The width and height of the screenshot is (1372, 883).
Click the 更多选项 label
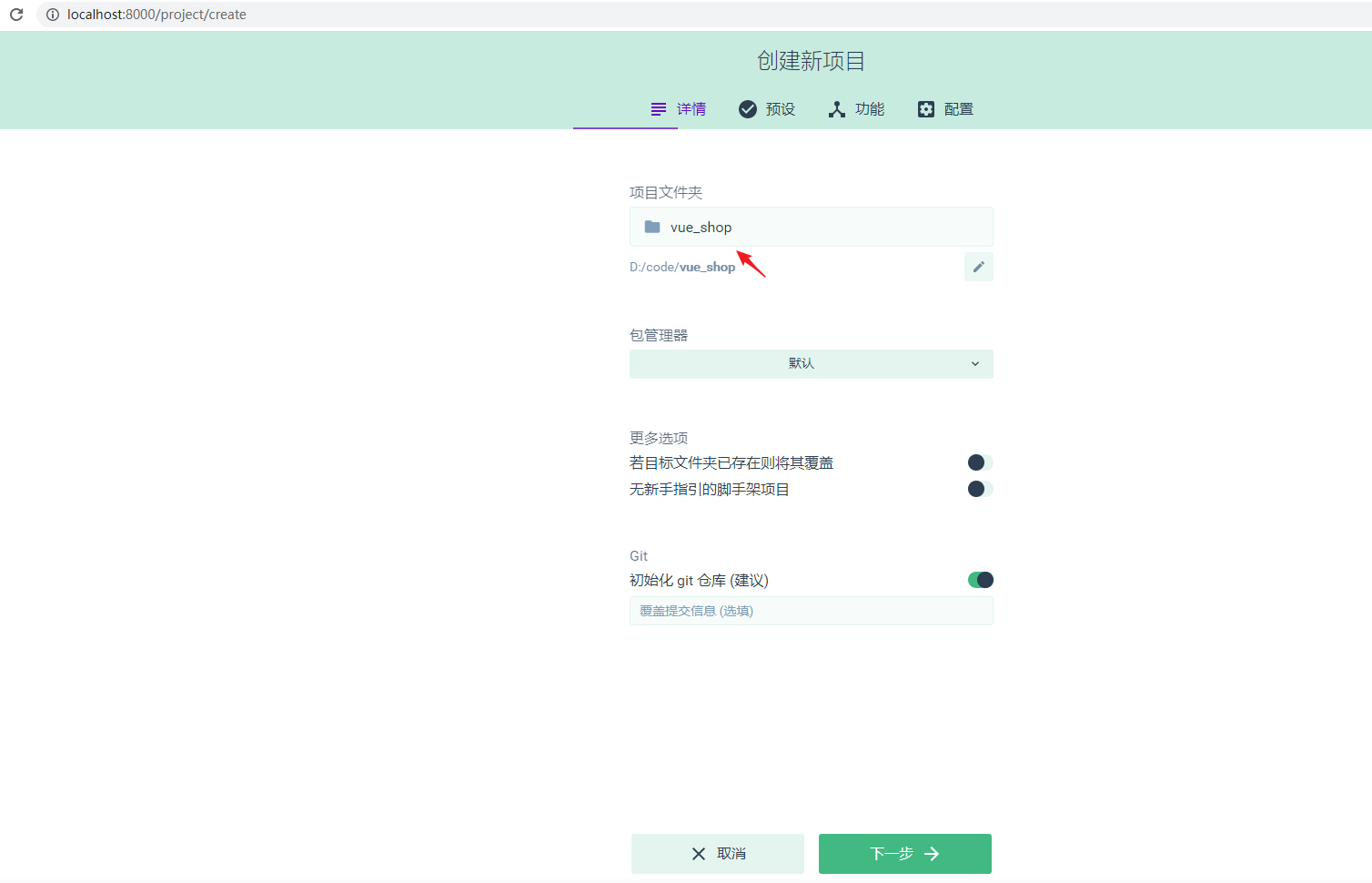point(659,438)
